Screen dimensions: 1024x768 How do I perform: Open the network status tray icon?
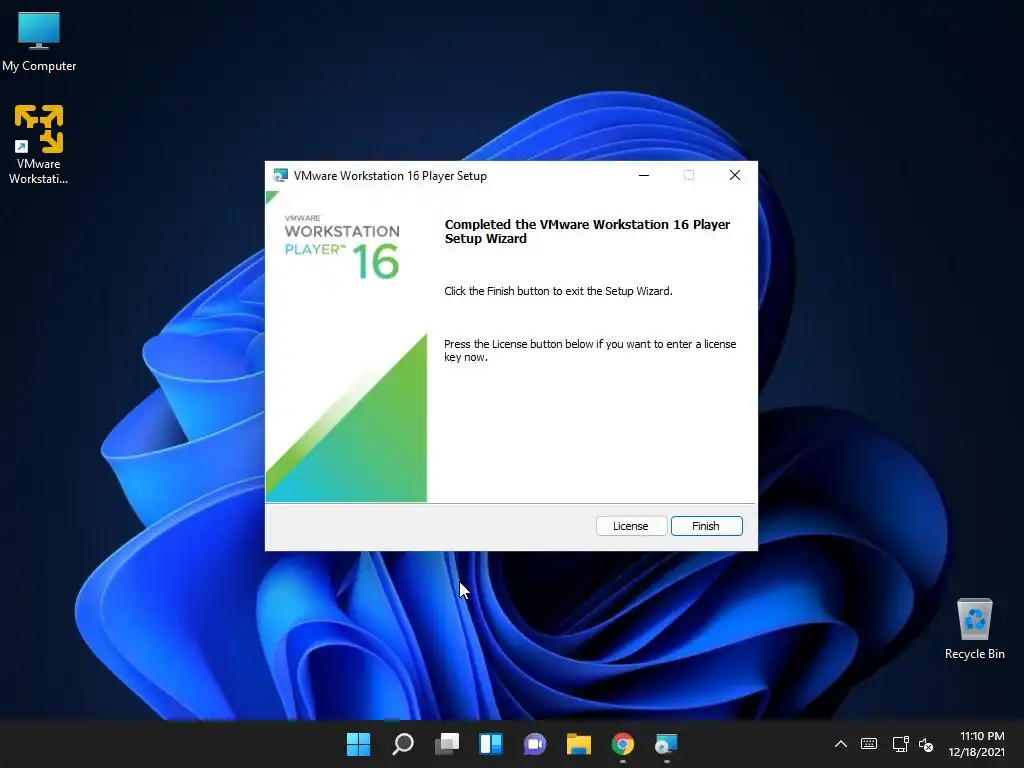[x=901, y=744]
